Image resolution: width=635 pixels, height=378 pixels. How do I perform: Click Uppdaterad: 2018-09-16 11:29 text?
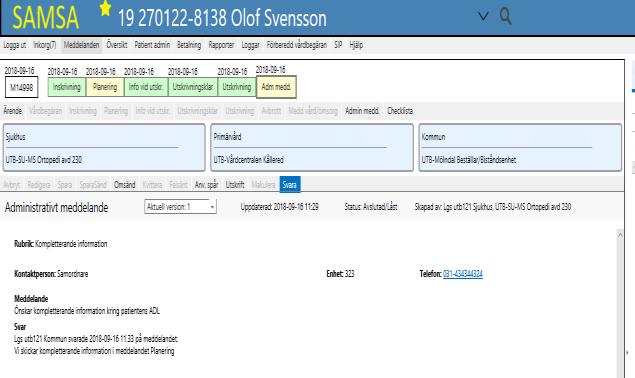(279, 207)
